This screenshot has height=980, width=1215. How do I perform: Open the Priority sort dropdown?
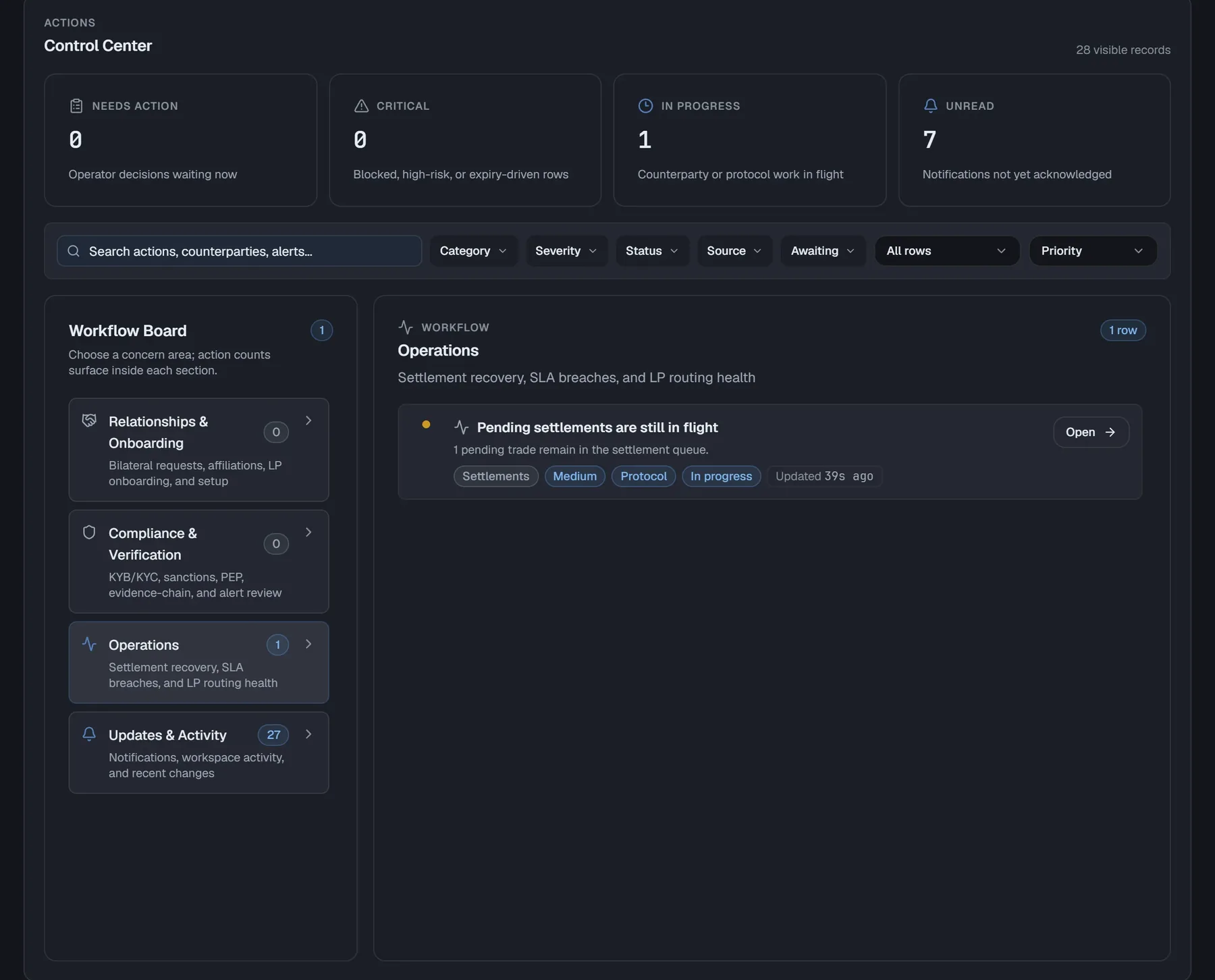1093,251
